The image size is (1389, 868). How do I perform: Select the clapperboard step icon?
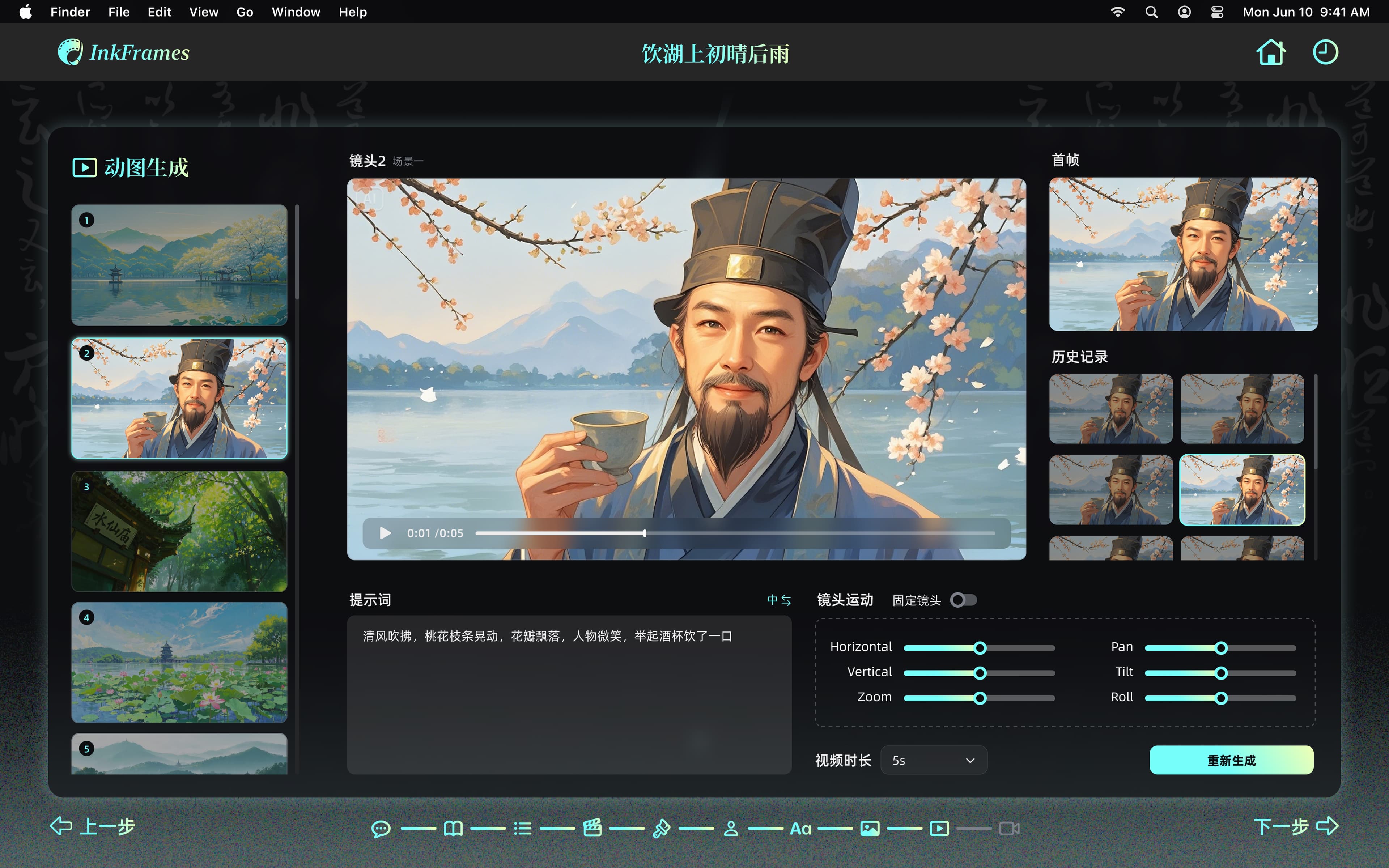click(x=592, y=828)
